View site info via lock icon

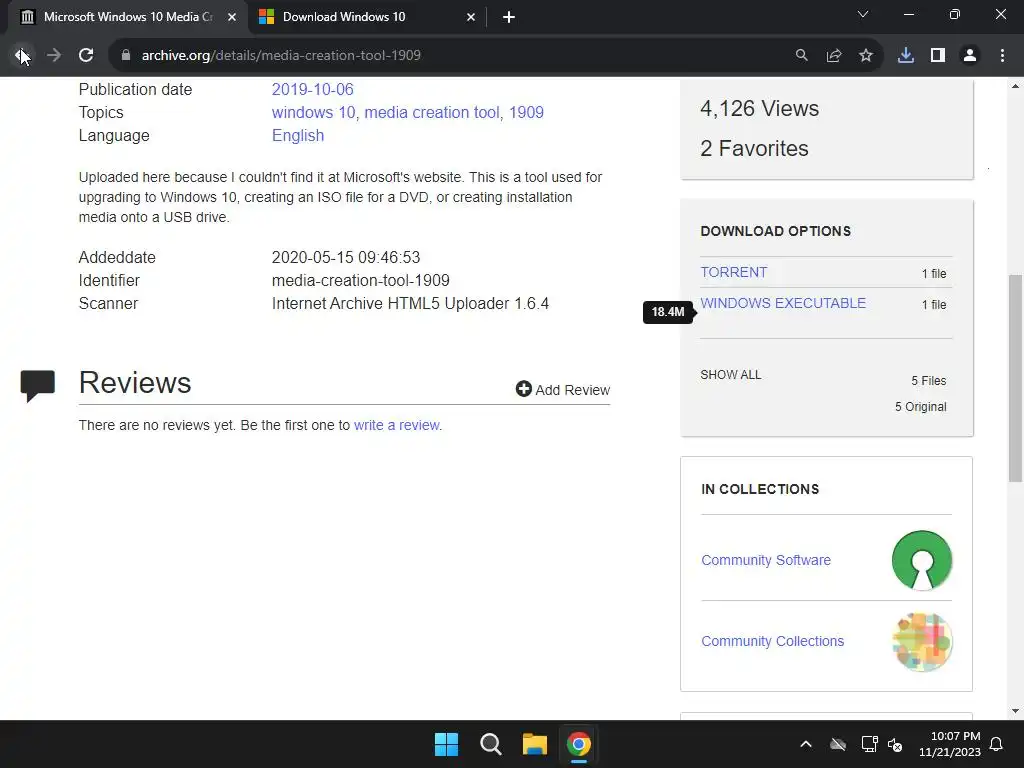pyautogui.click(x=126, y=56)
